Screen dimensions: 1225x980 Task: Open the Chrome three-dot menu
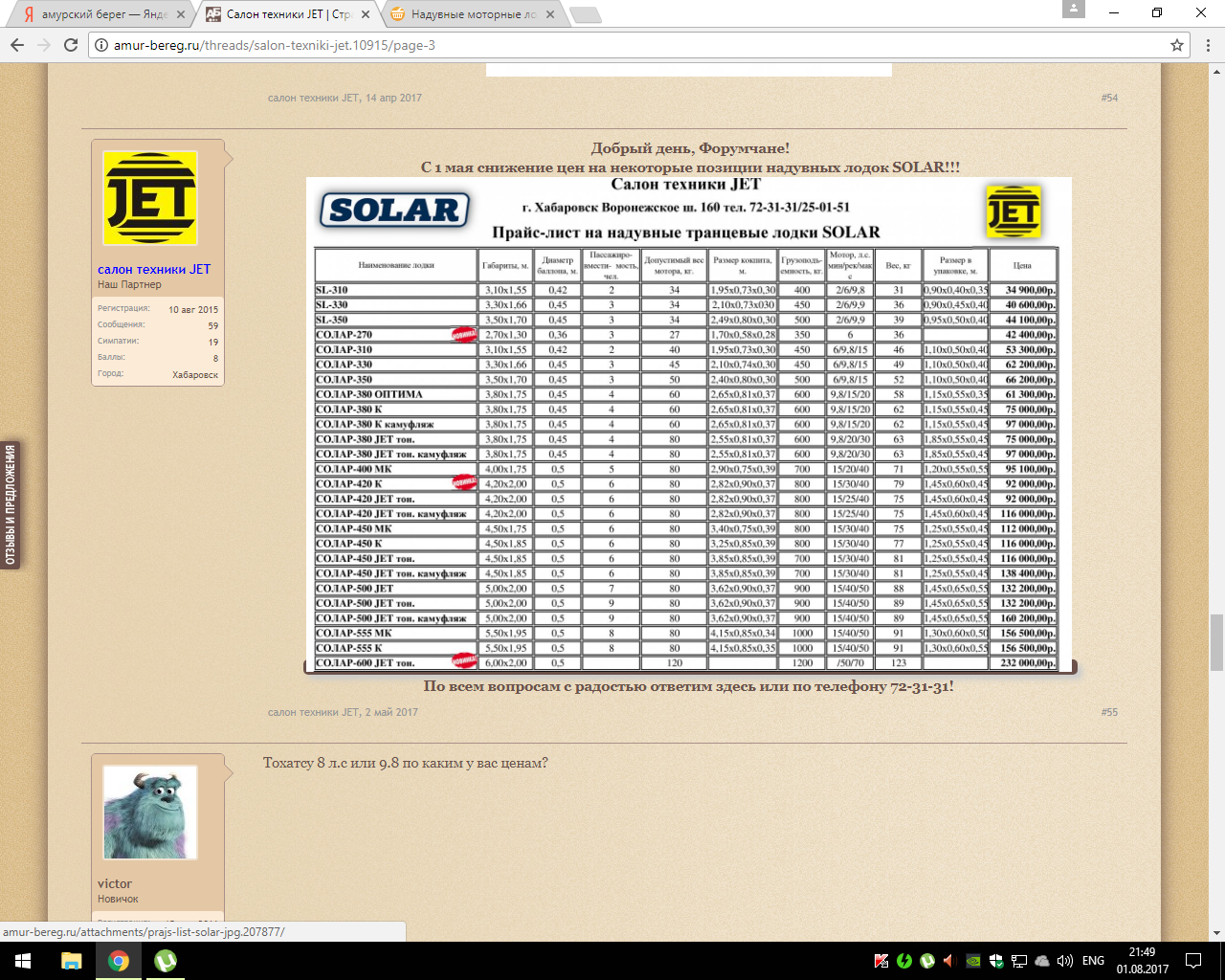click(x=1208, y=45)
